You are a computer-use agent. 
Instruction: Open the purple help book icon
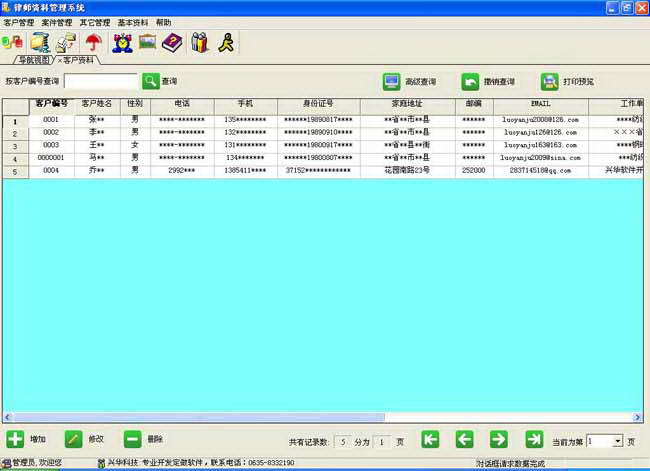click(172, 42)
